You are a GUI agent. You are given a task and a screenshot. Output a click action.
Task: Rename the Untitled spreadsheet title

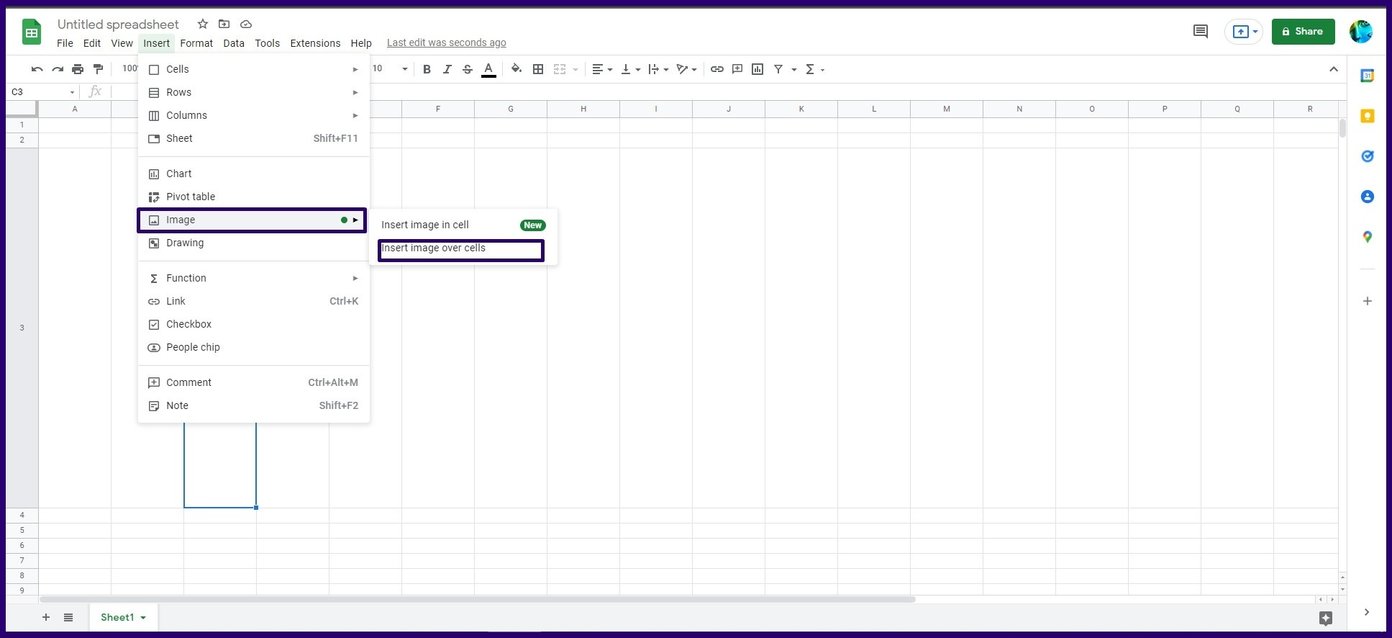(118, 24)
